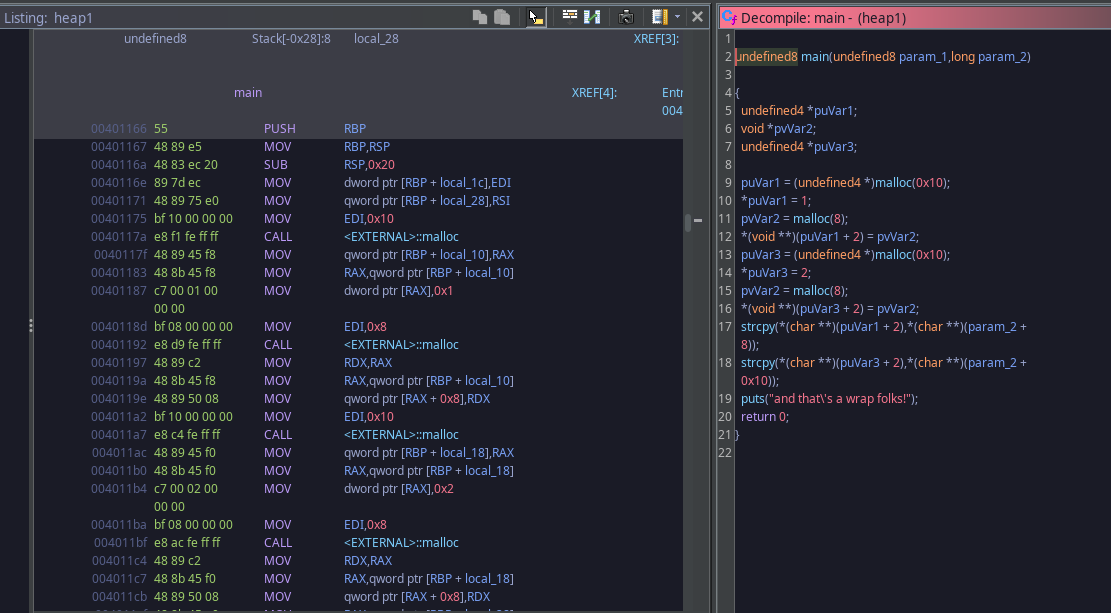The width and height of the screenshot is (1111, 613).
Task: Click the Decompile panel Cf icon
Action: pos(729,18)
